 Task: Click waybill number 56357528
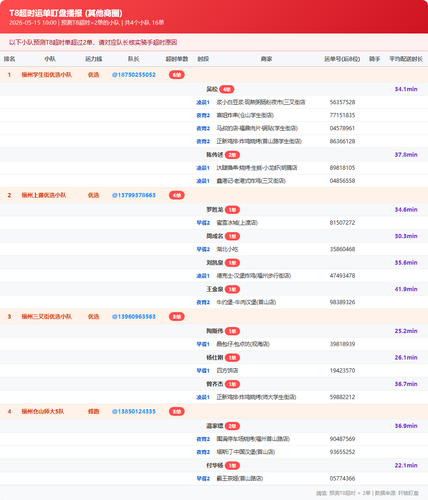(342, 102)
